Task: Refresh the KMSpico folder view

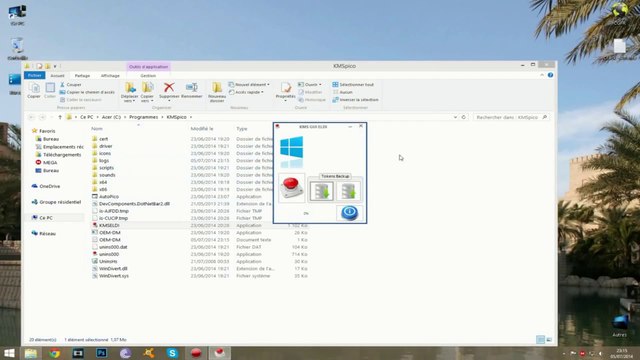Action: [464, 117]
